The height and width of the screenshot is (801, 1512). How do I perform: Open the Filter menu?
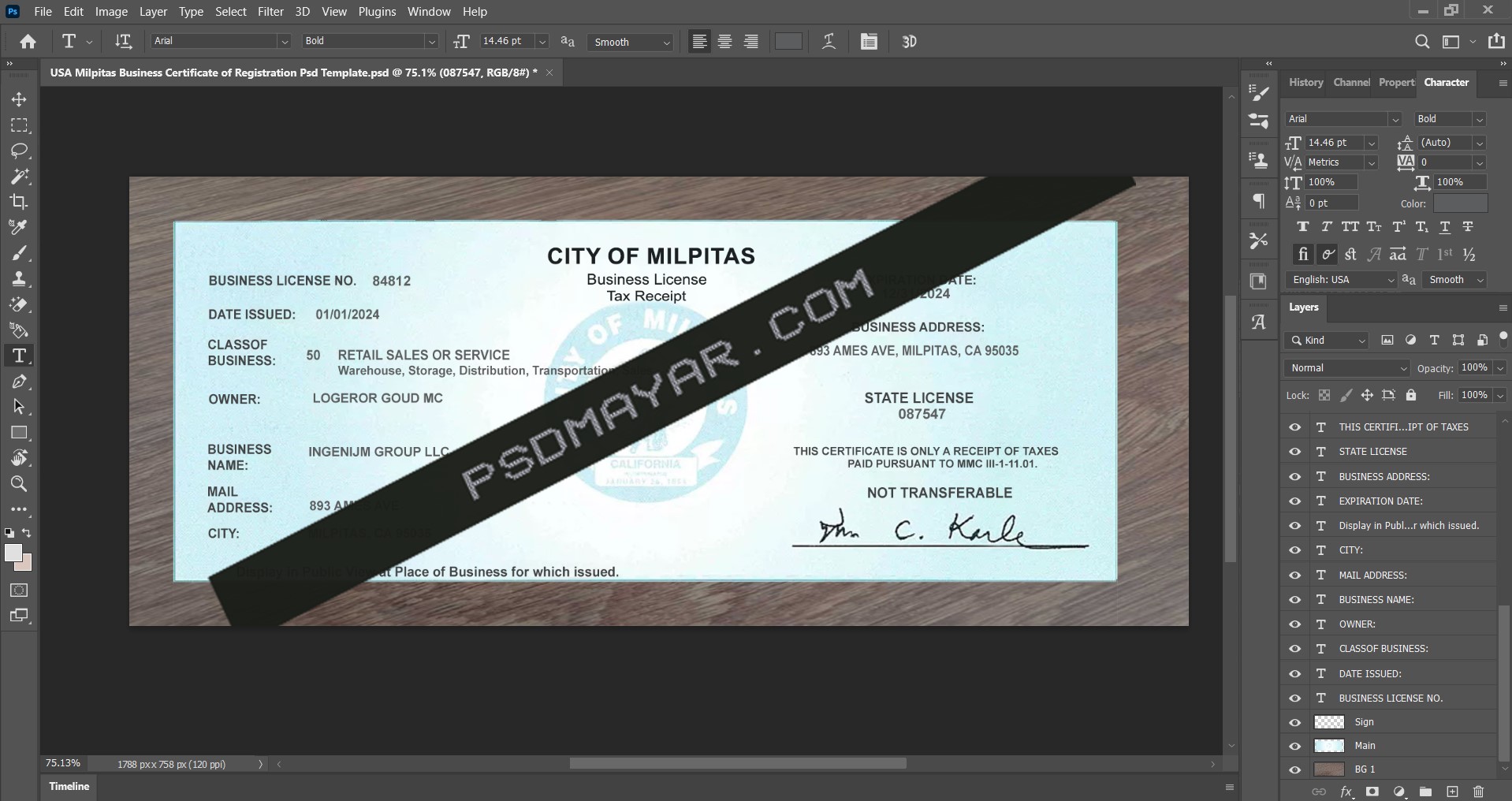(270, 12)
